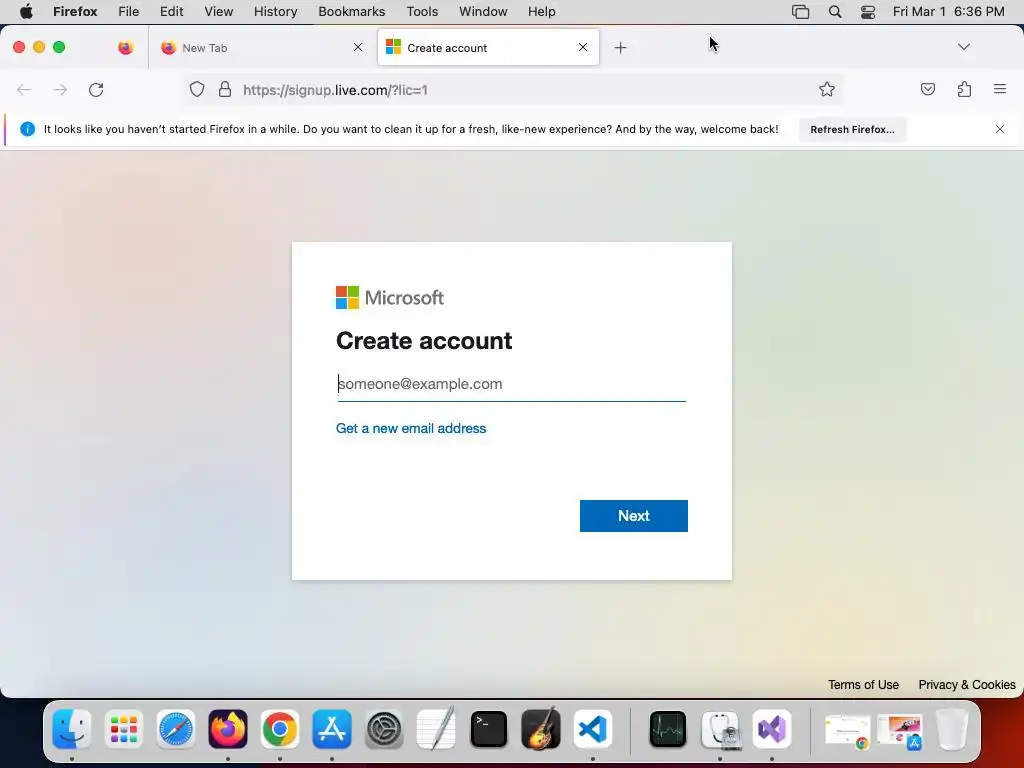This screenshot has width=1024, height=768.
Task: Click the Refresh Firefox… button
Action: point(852,129)
